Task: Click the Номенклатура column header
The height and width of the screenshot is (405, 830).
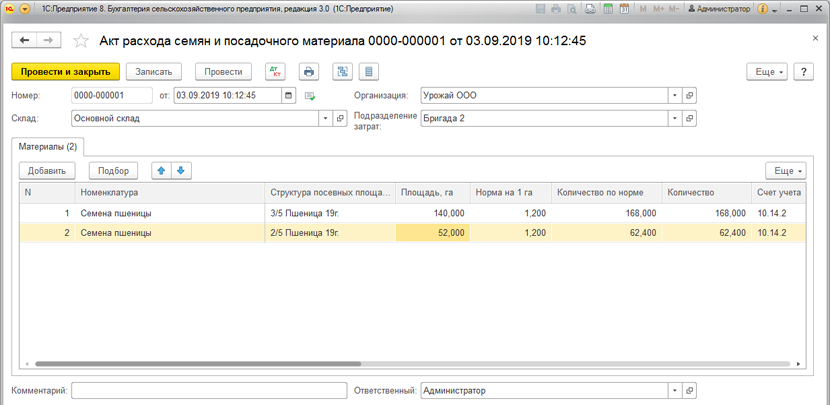Action: pyautogui.click(x=169, y=193)
